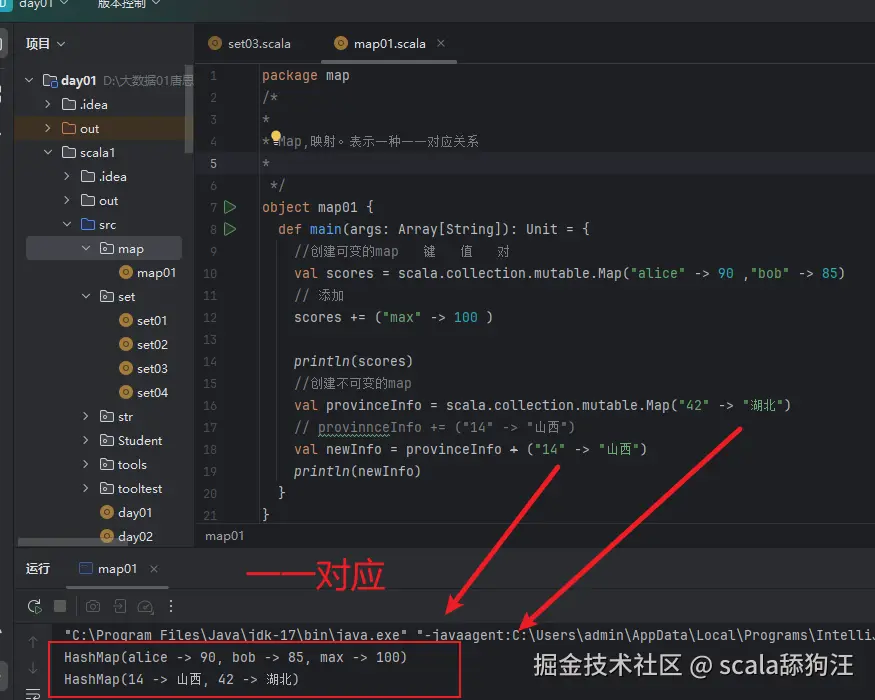Click the rerun map01 icon
The height and width of the screenshot is (700, 875).
35,606
